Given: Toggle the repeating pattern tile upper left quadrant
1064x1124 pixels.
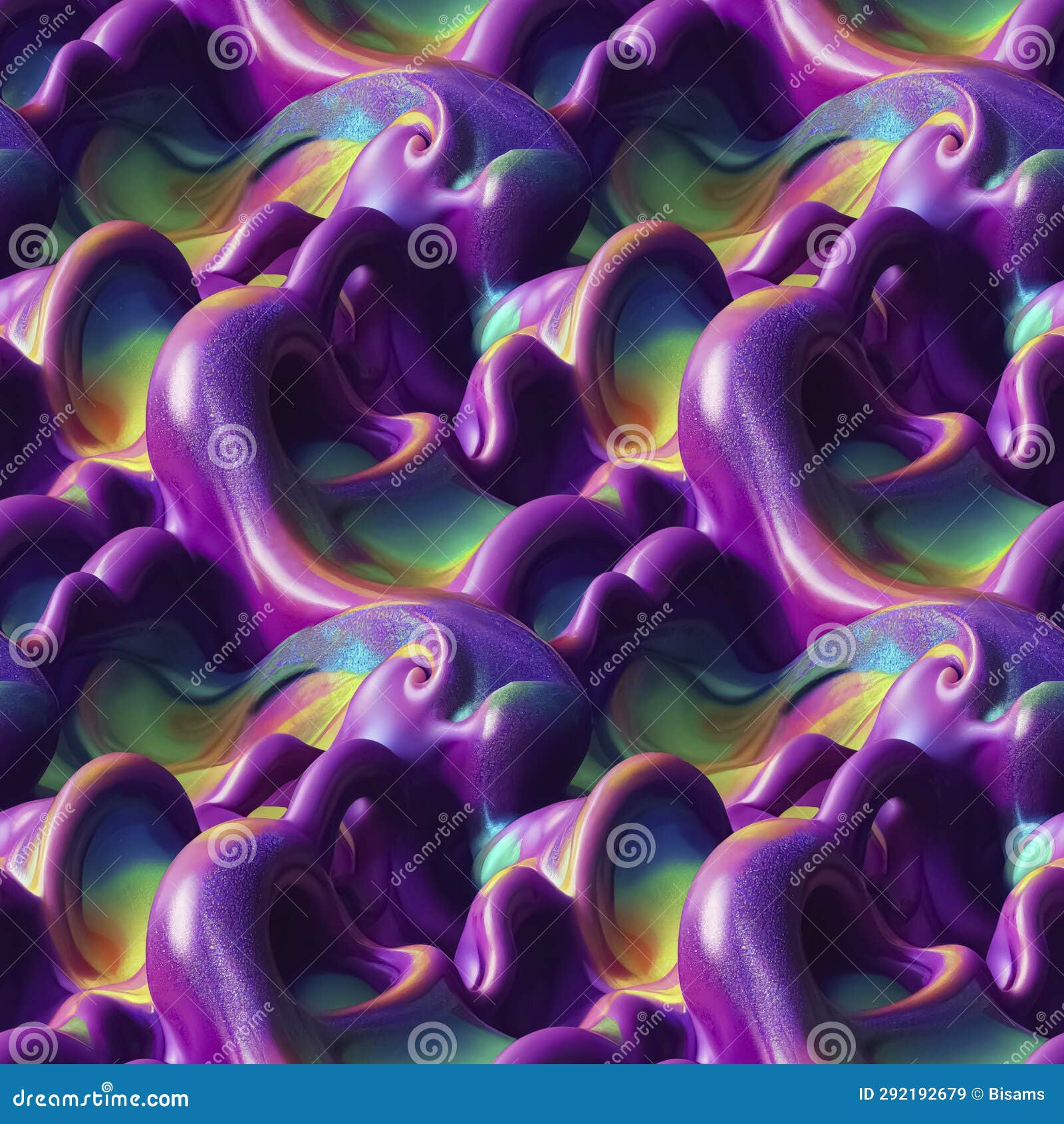Looking at the screenshot, I should 266,279.
